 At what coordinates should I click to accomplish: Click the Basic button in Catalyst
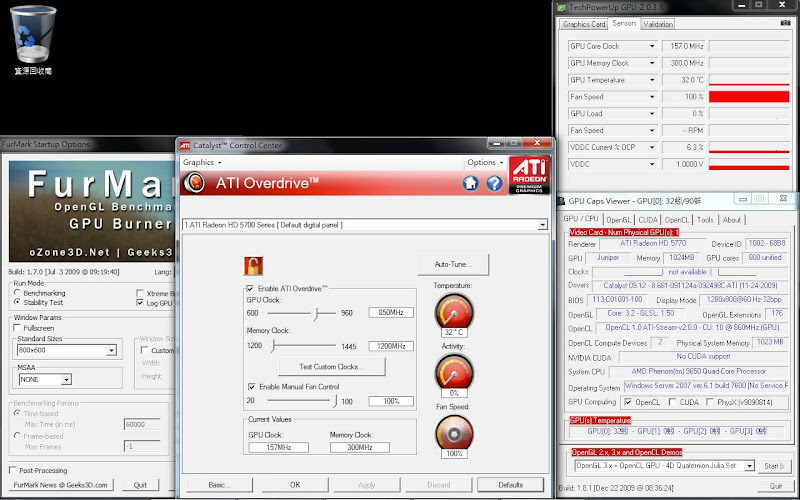point(219,485)
